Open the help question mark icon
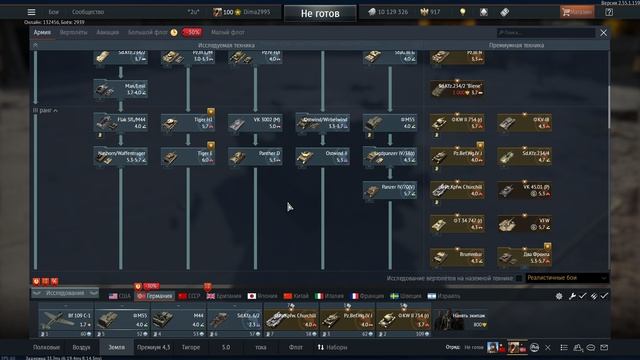The width and height of the screenshot is (640, 360). [609, 12]
